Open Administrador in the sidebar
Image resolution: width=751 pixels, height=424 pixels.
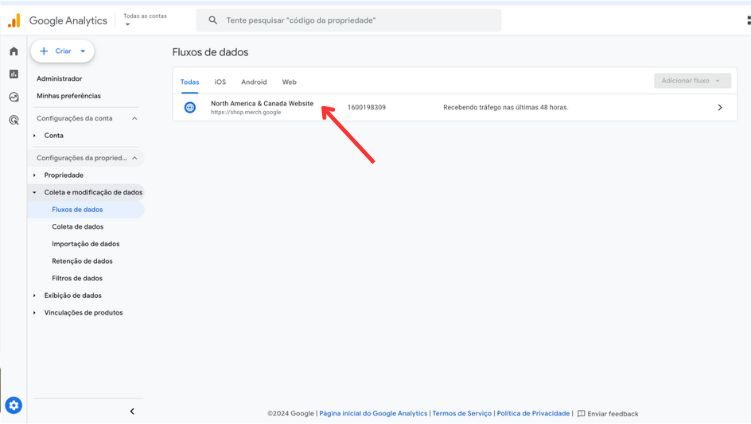[59, 79]
